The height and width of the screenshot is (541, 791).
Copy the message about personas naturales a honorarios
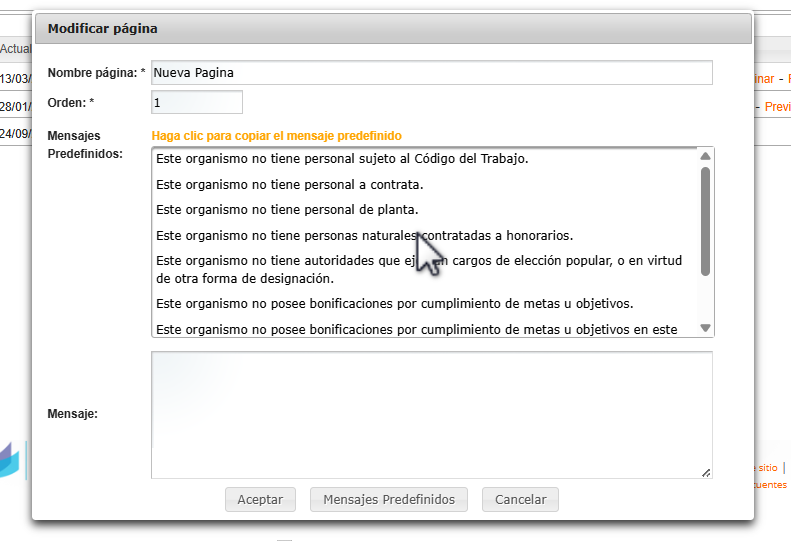point(364,236)
